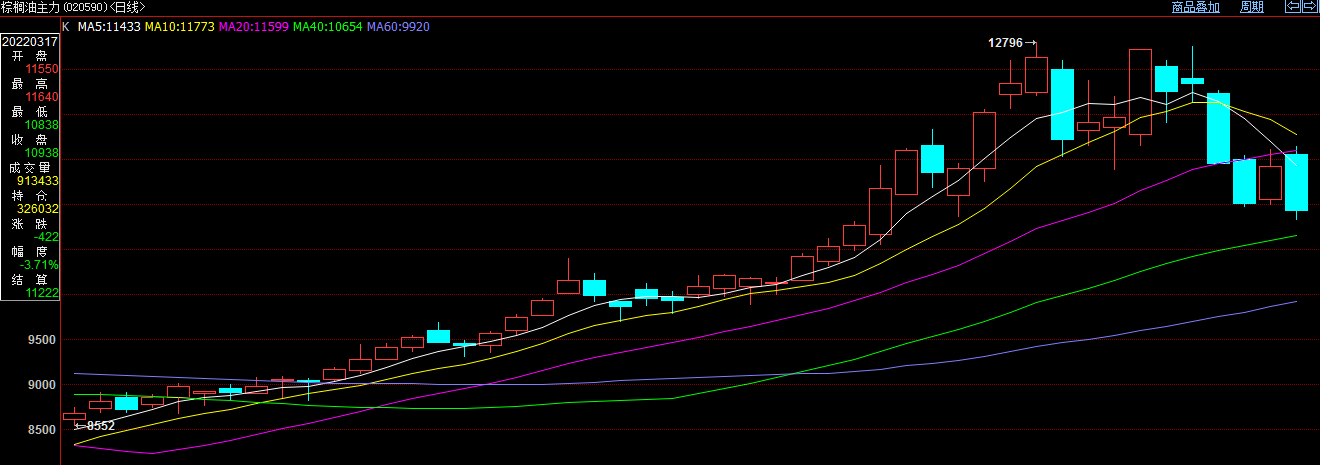Image resolution: width=1320 pixels, height=465 pixels.
Task: Click the low marker label 8552
Action: pyautogui.click(x=101, y=425)
